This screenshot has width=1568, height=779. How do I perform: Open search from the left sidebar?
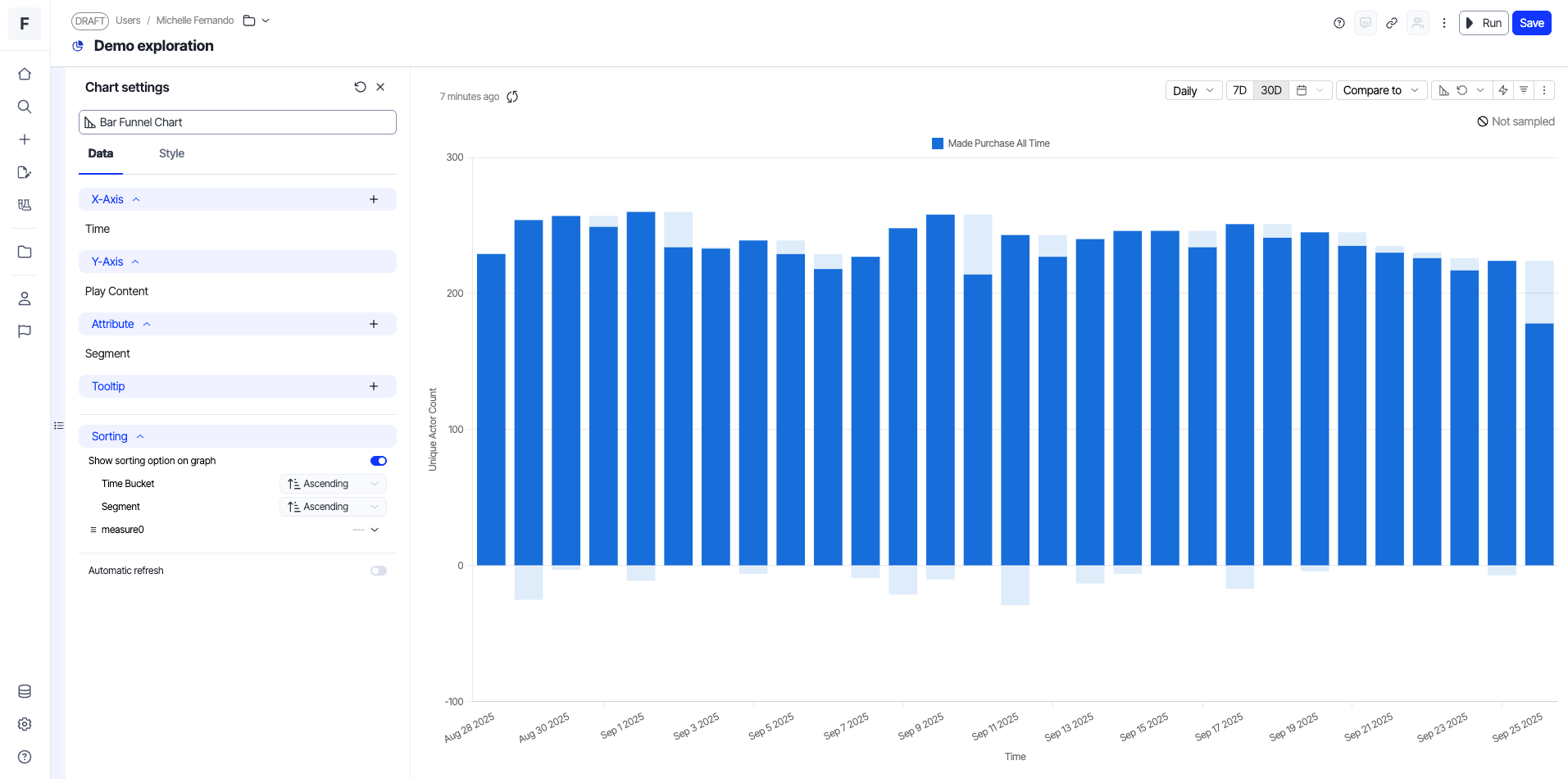point(25,107)
